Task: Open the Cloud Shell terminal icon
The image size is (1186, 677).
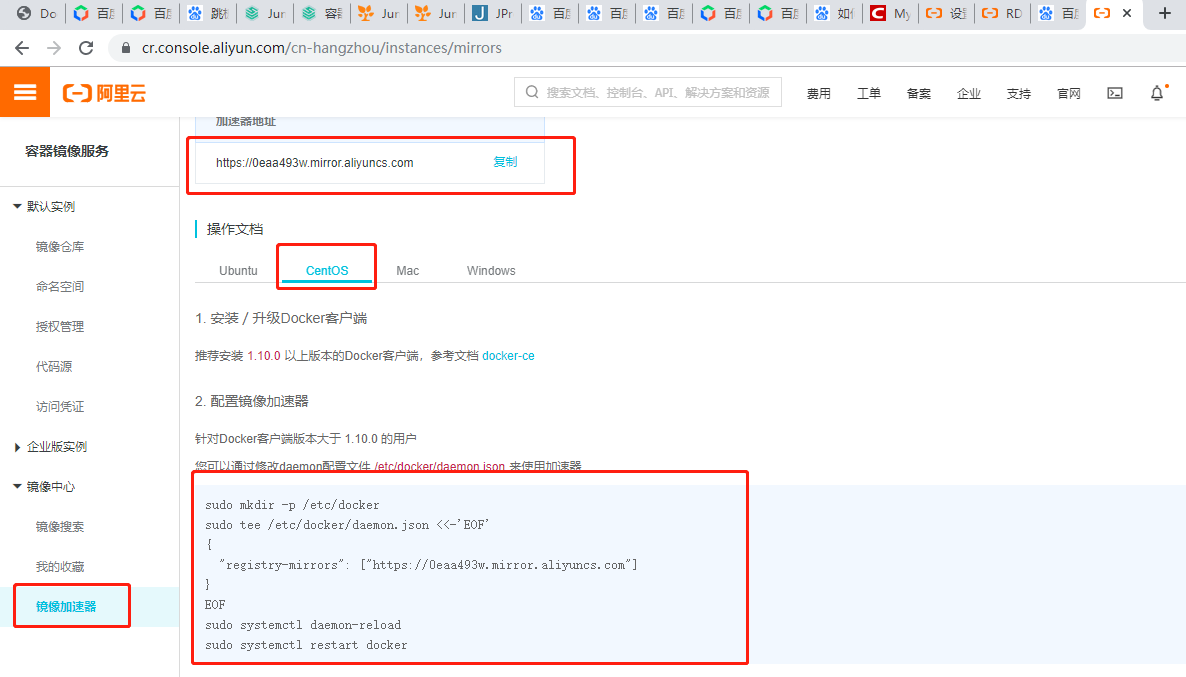Action: coord(1115,93)
